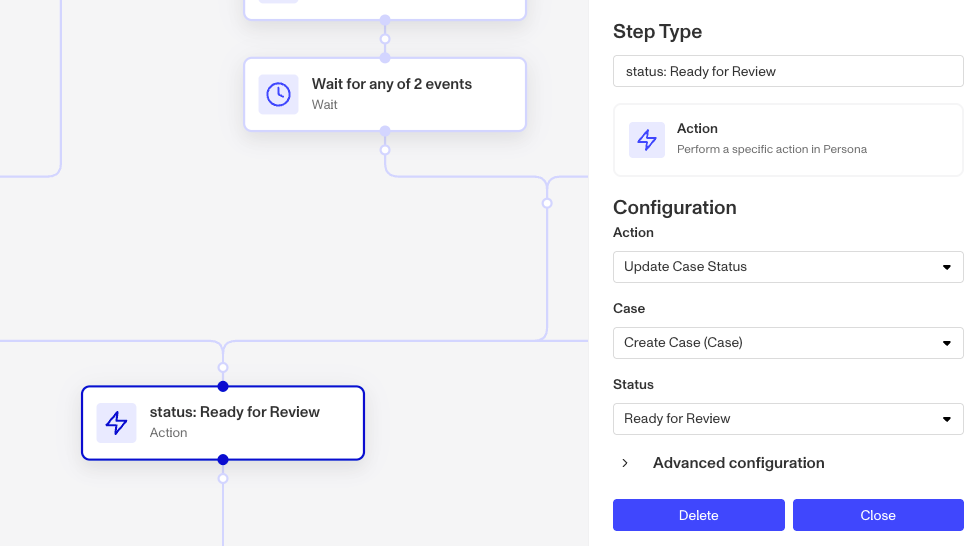Click the lightning bolt icon on the status step
978x546 pixels.
(116, 422)
